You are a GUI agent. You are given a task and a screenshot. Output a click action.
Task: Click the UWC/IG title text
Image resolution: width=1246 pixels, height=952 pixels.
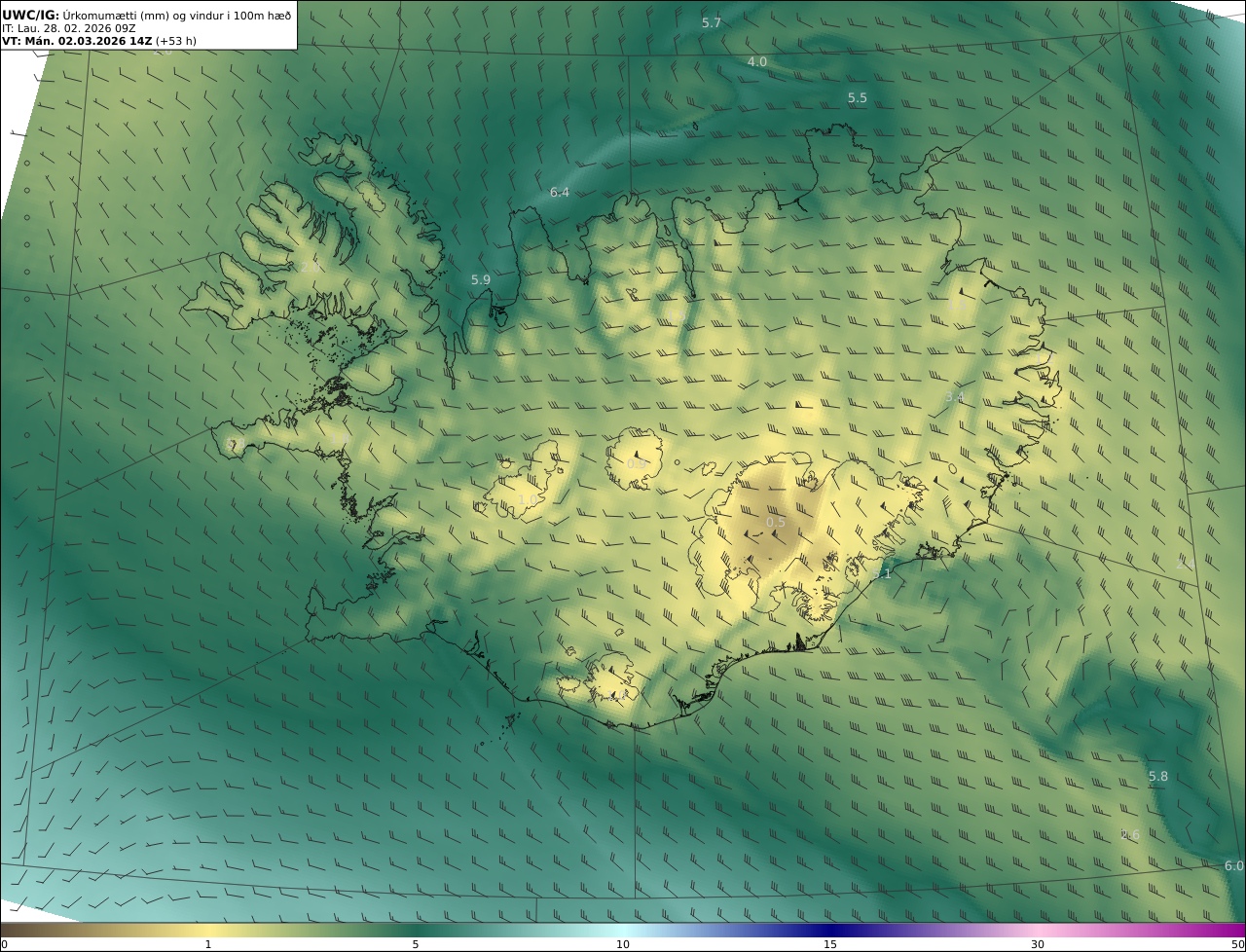pyautogui.click(x=31, y=15)
